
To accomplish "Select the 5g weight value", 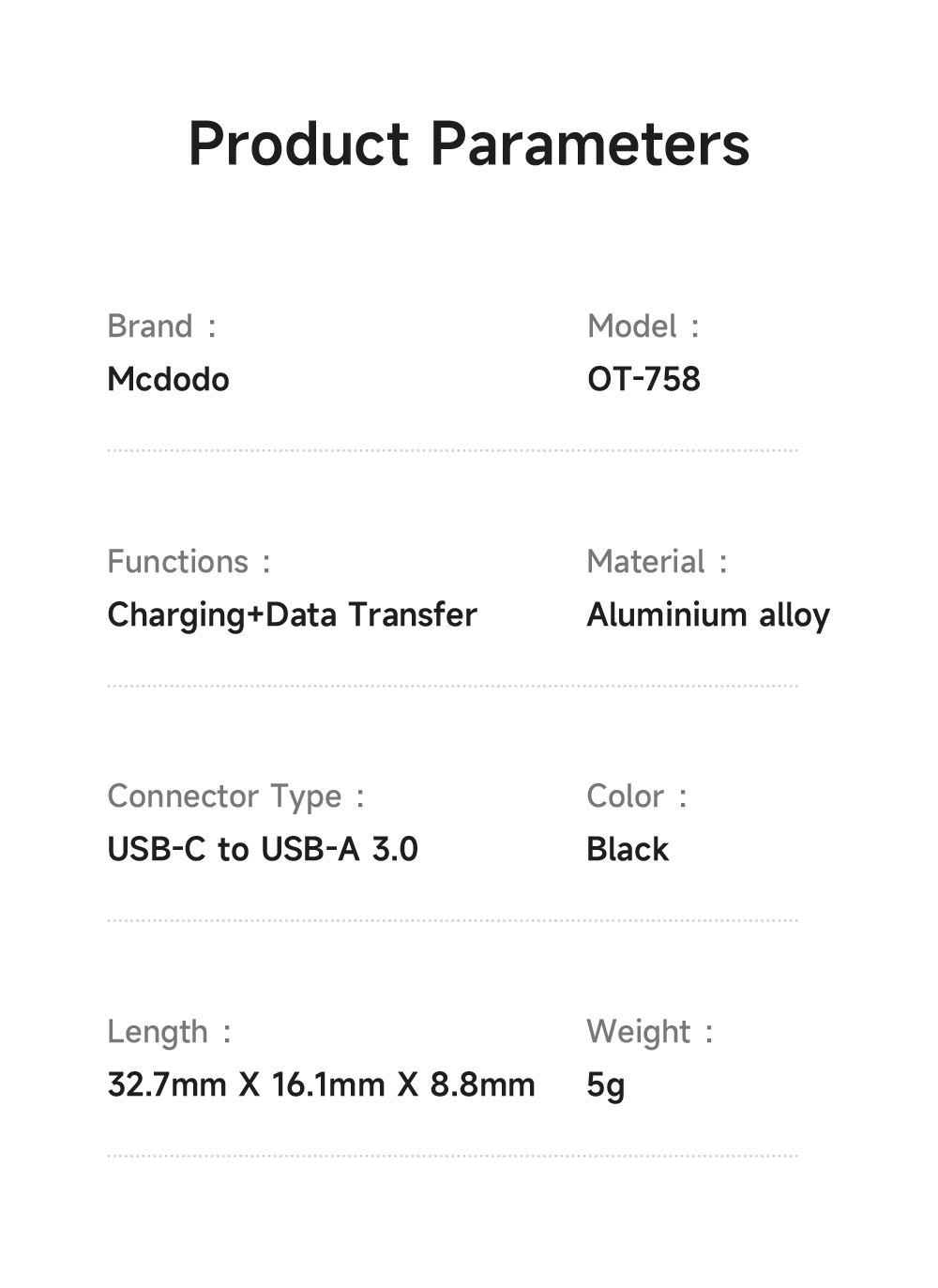I will [605, 1085].
